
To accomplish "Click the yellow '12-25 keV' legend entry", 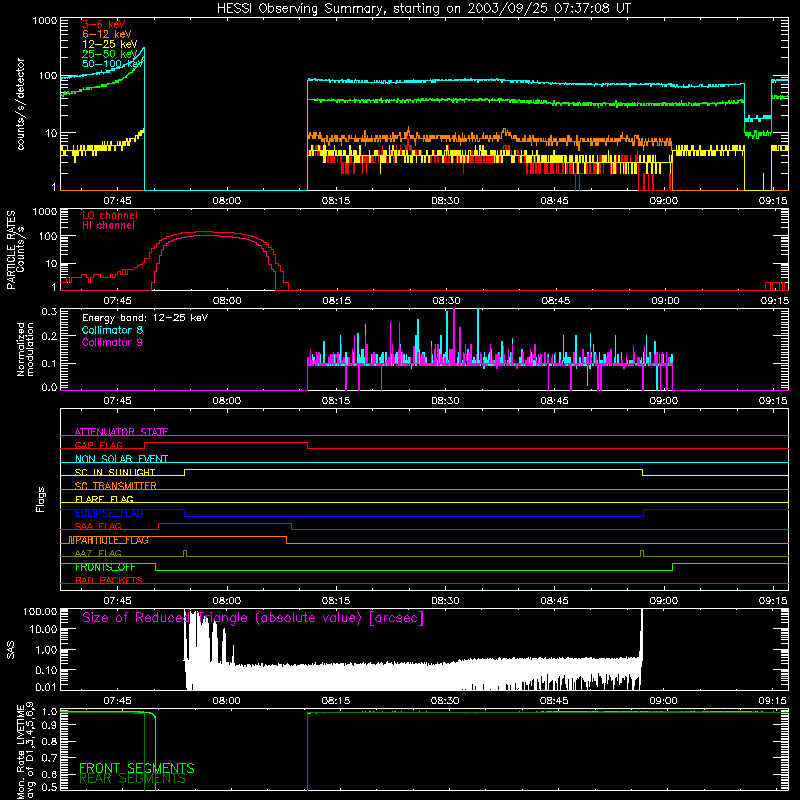I will point(109,44).
